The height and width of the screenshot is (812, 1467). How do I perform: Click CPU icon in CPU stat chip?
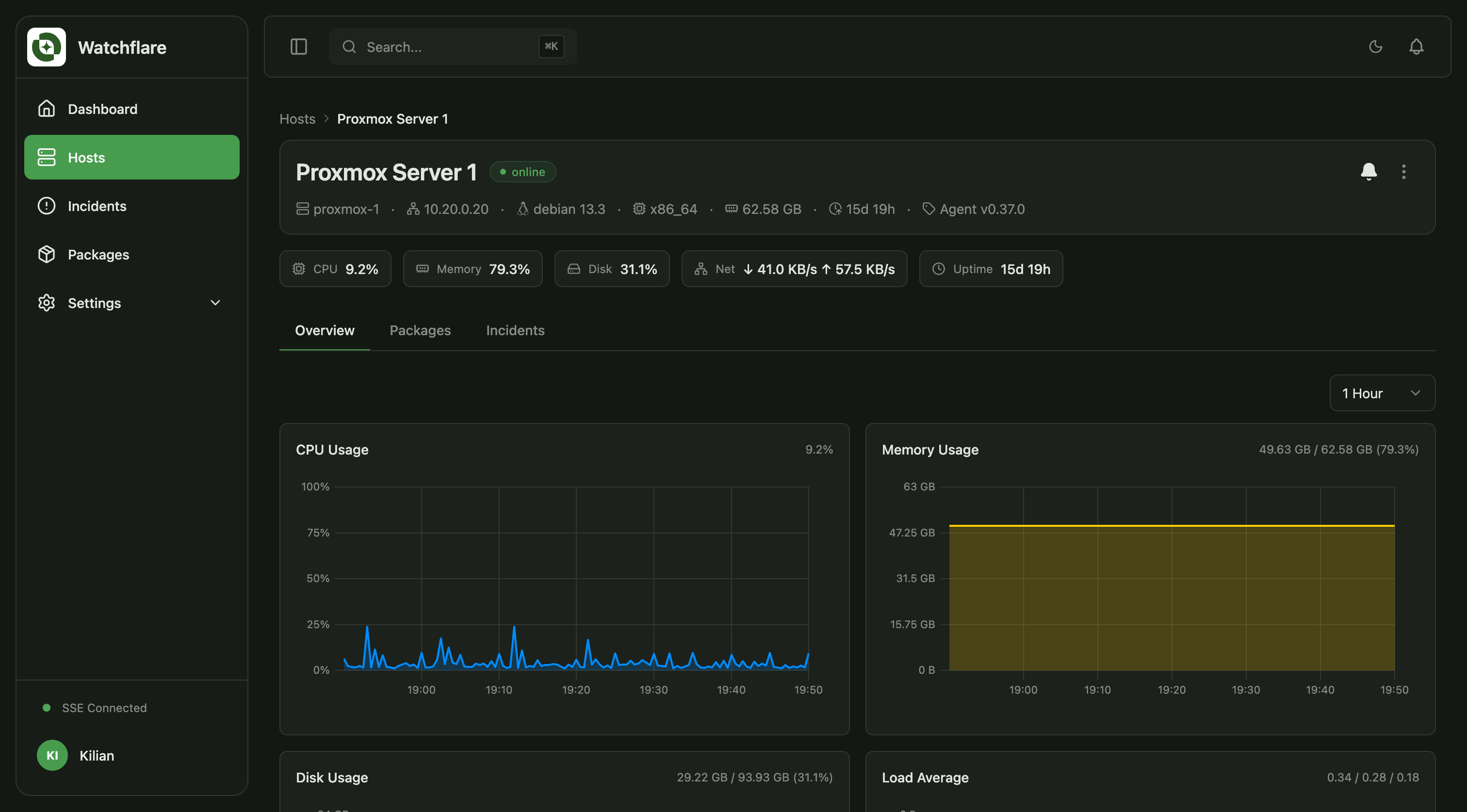pyautogui.click(x=299, y=269)
